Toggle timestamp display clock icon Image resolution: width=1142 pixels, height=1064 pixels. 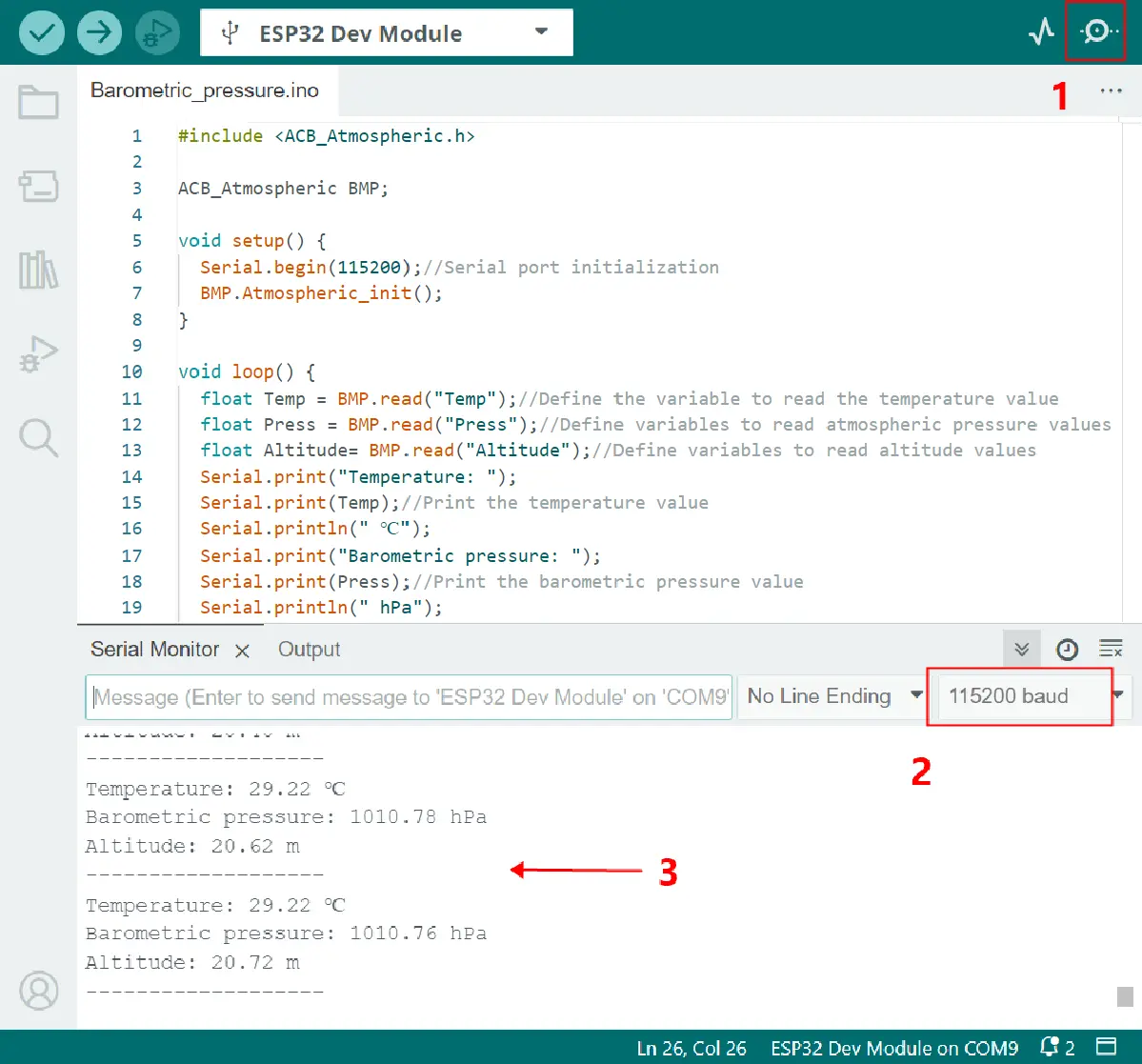coord(1067,650)
